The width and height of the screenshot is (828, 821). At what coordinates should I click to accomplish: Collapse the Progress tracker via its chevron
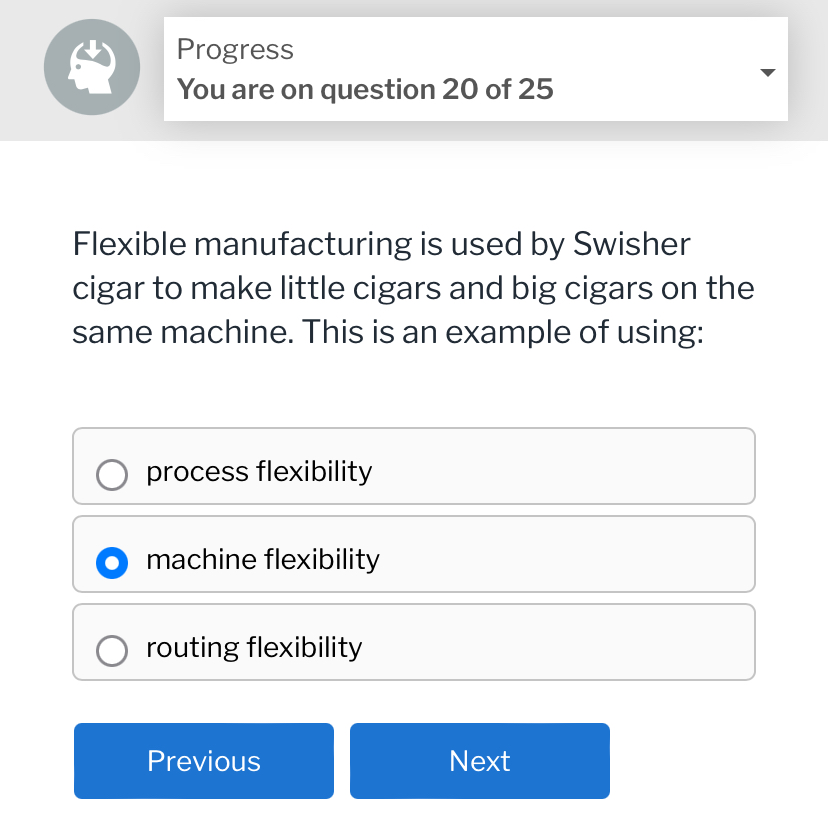(767, 71)
